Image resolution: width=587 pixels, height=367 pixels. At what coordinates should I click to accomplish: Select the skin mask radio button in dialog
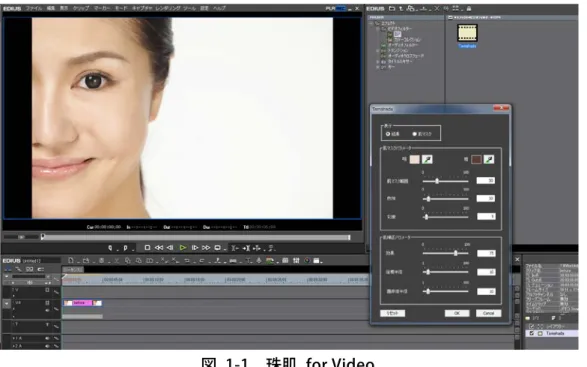[x=414, y=134]
